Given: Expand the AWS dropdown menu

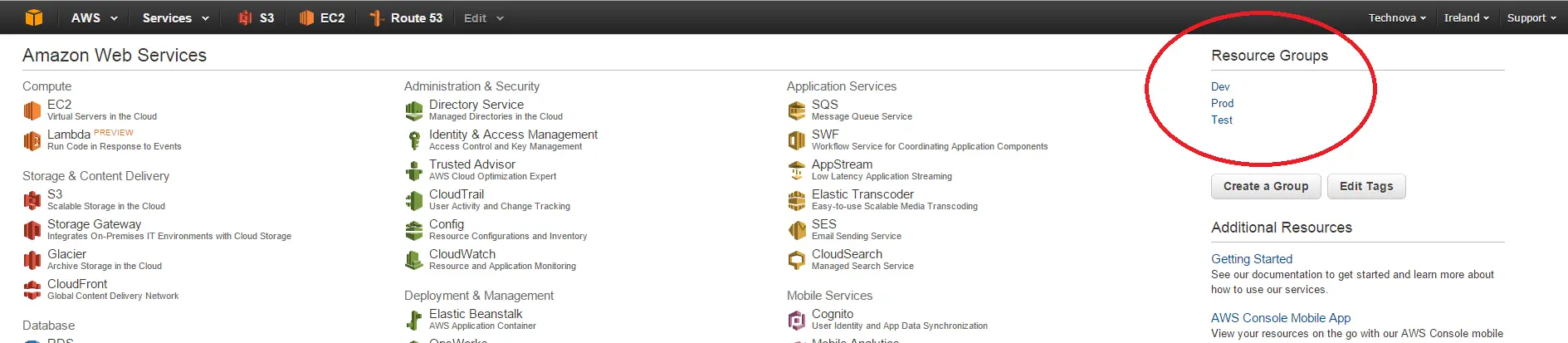Looking at the screenshot, I should coord(94,17).
